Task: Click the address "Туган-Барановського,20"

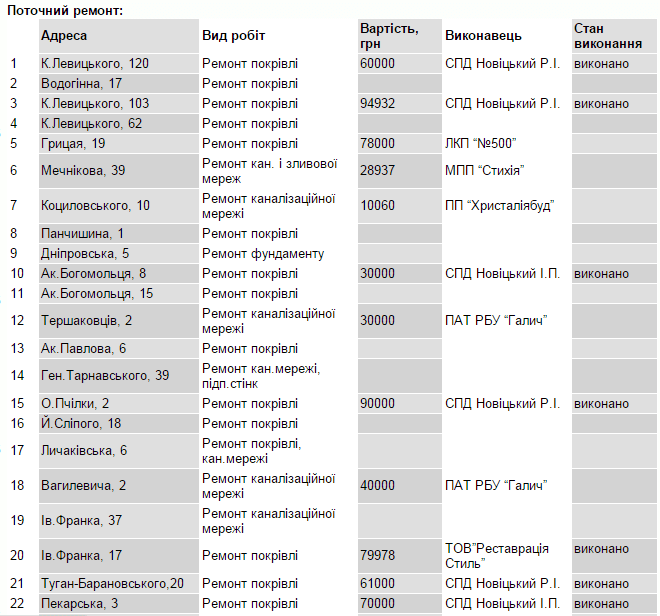Action: click(112, 584)
